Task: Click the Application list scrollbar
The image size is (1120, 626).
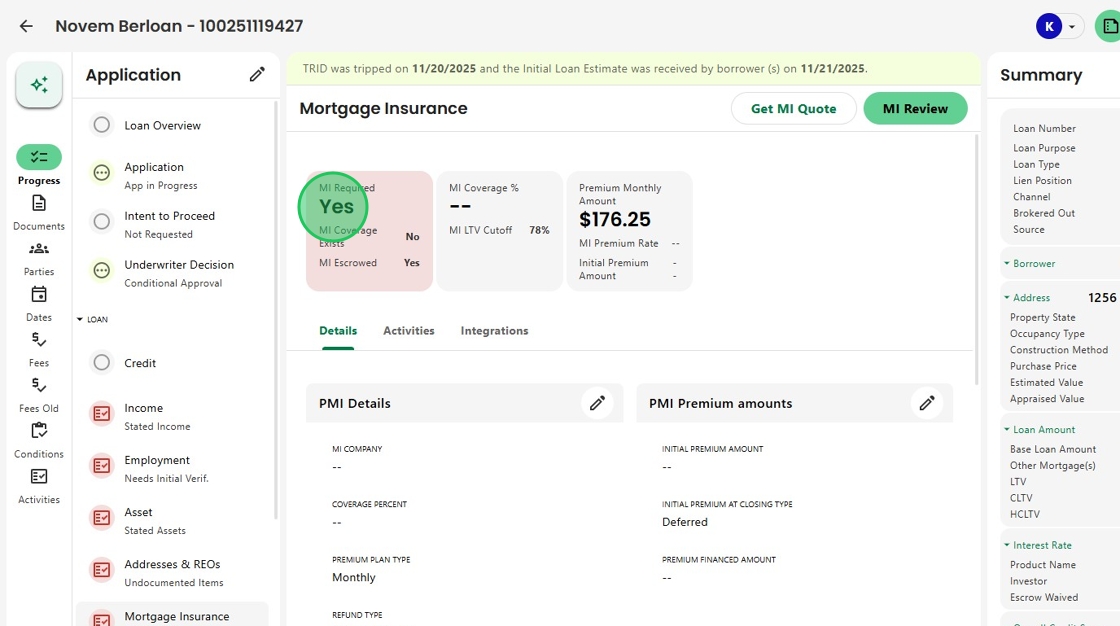Action: [276, 310]
